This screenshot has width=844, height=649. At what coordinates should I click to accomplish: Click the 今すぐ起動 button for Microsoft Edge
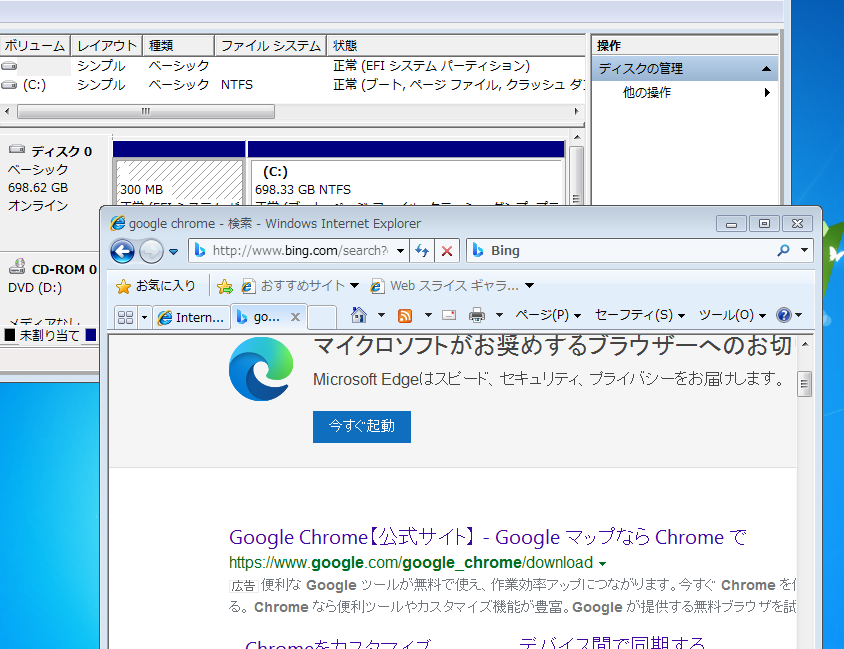pyautogui.click(x=361, y=426)
